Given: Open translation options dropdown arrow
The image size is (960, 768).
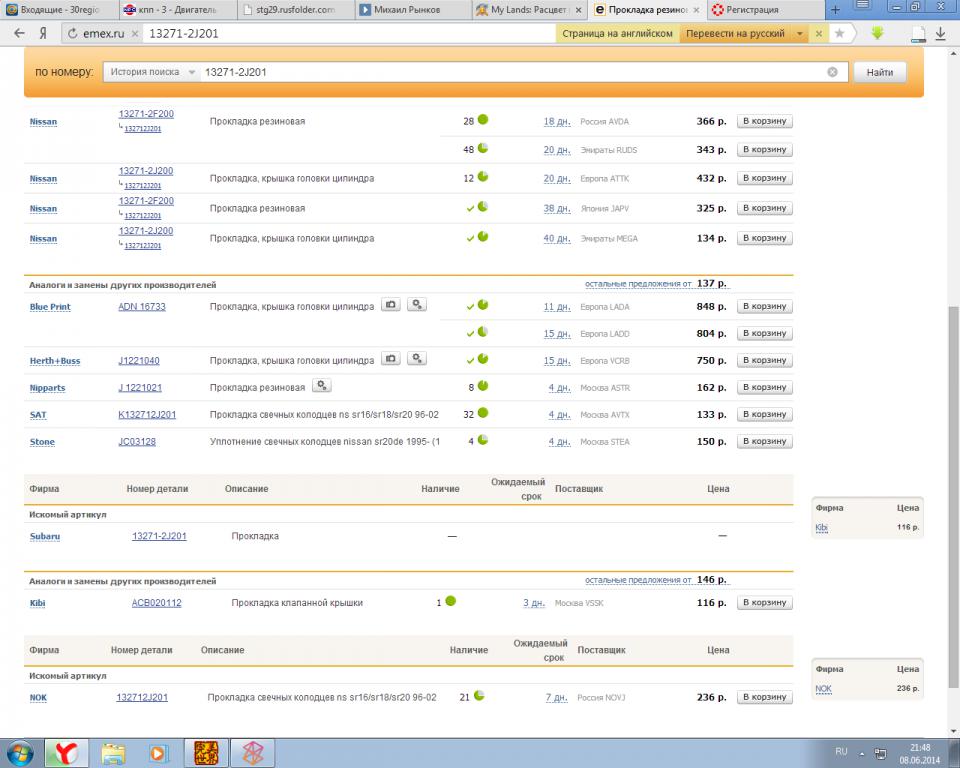Looking at the screenshot, I should coord(800,34).
